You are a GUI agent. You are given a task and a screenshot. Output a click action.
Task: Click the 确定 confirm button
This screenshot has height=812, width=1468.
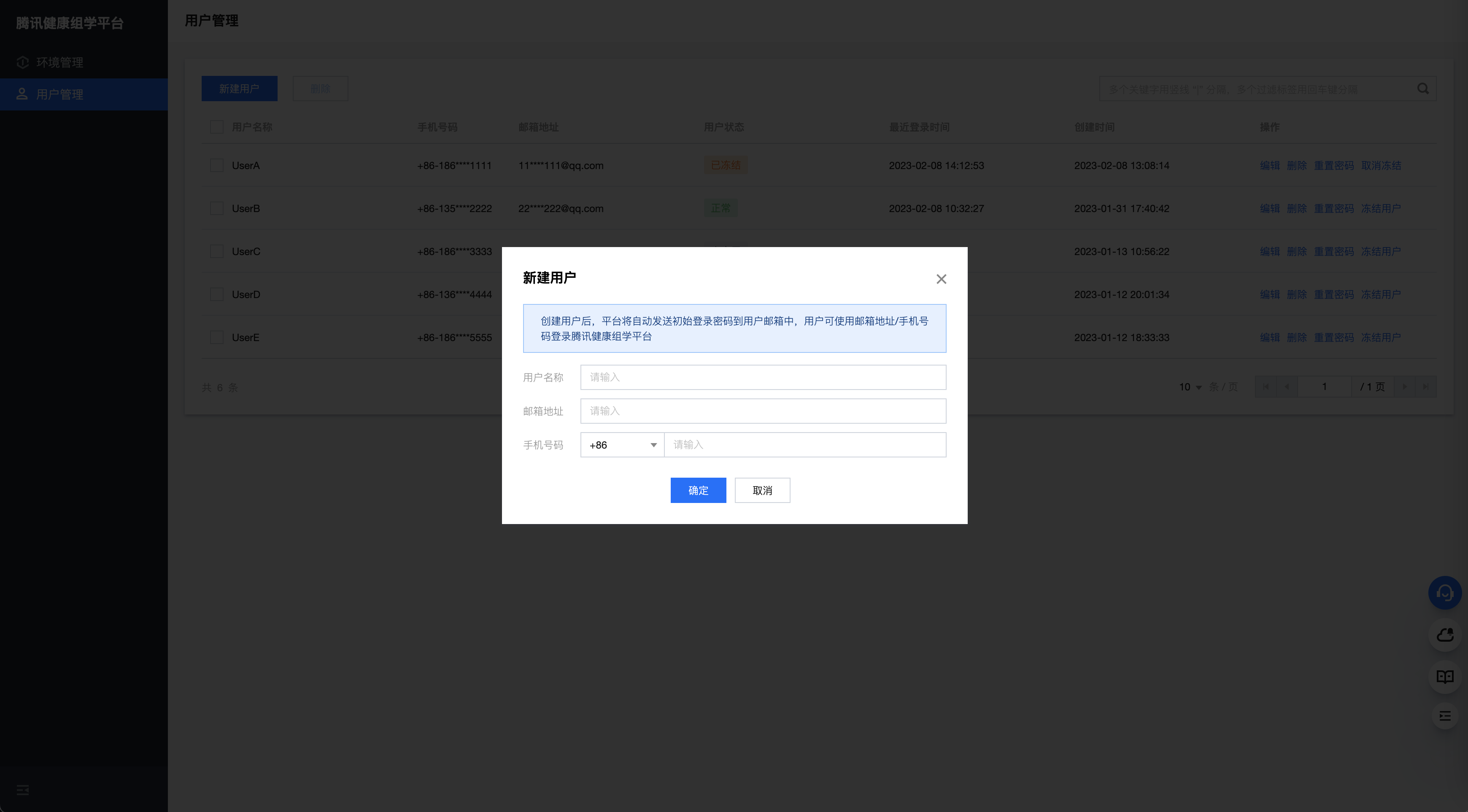(x=698, y=490)
